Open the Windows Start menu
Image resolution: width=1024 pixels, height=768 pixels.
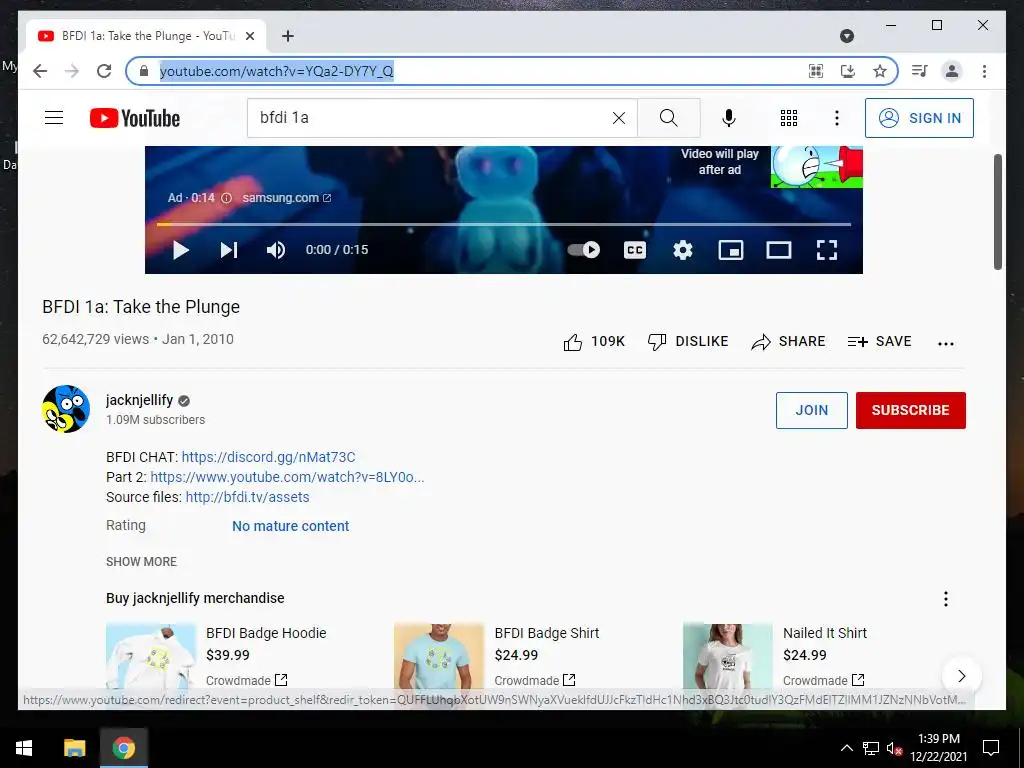click(x=24, y=748)
